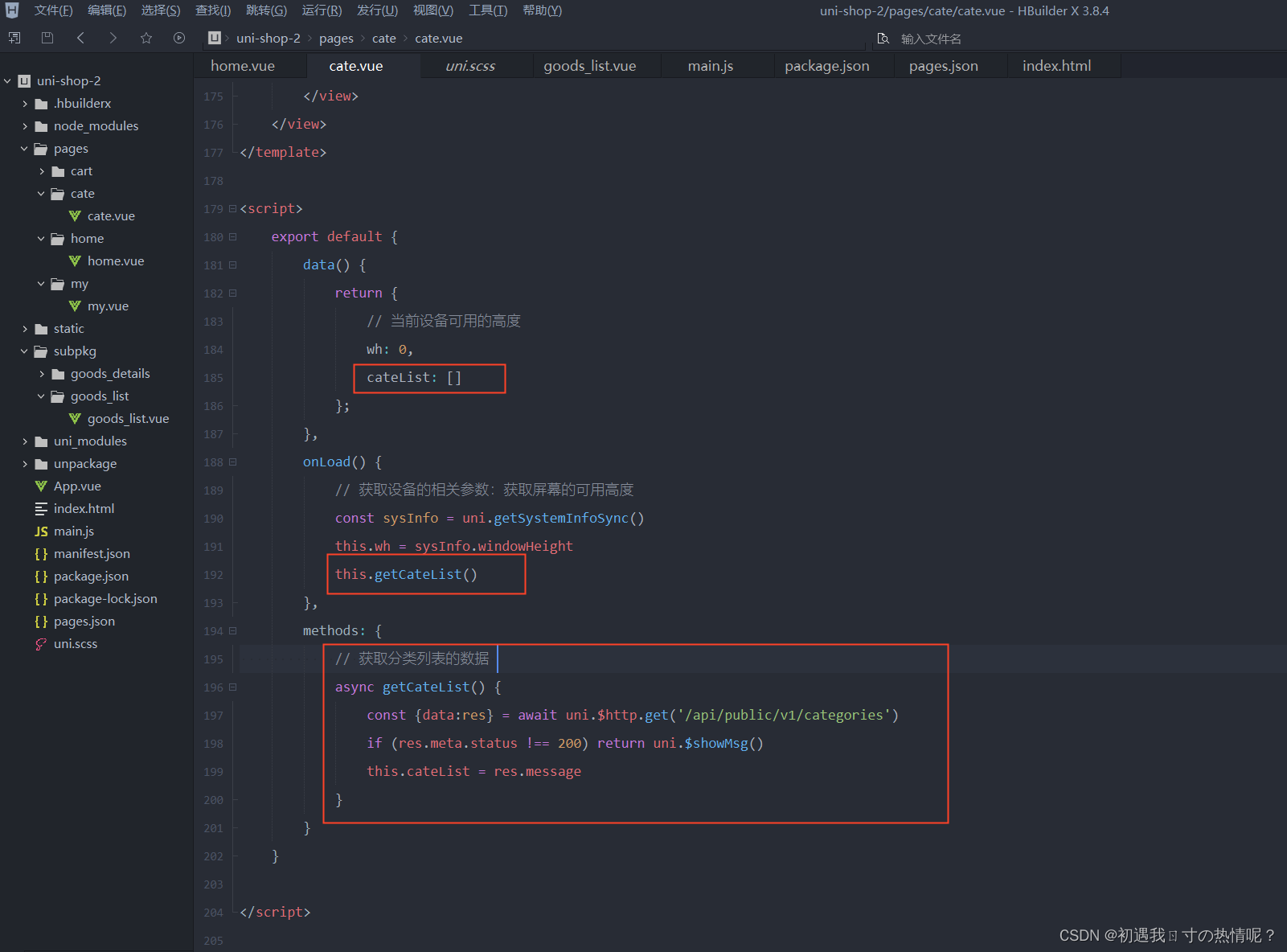Collapse the uni-shop-2 project root

7,80
